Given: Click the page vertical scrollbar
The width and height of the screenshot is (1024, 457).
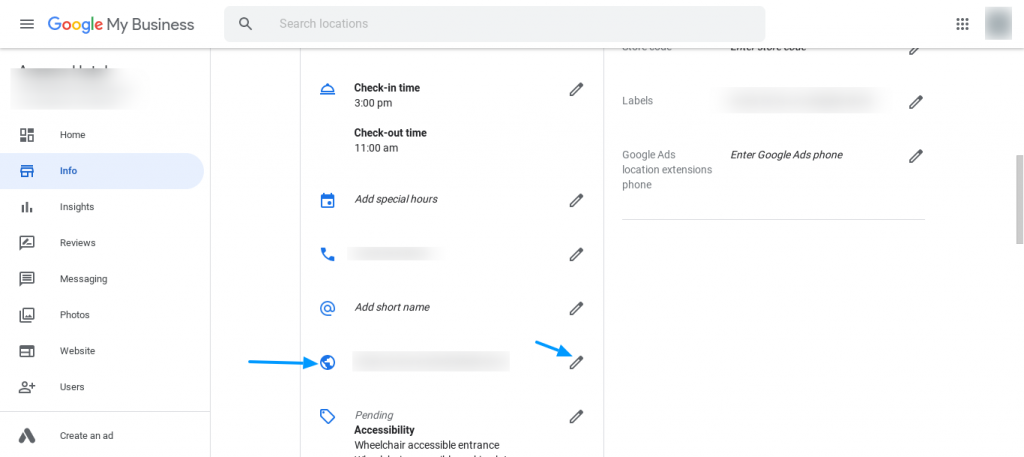Looking at the screenshot, I should pos(1019,199).
